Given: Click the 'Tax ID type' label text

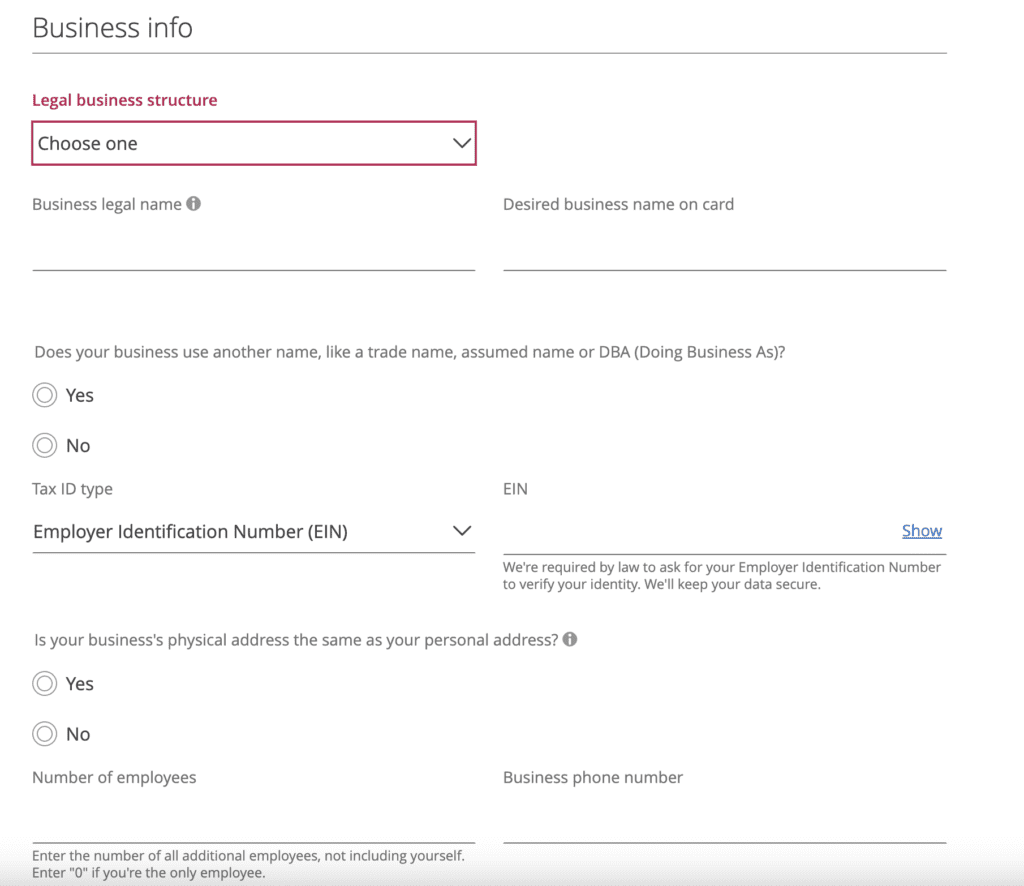Looking at the screenshot, I should coord(72,489).
